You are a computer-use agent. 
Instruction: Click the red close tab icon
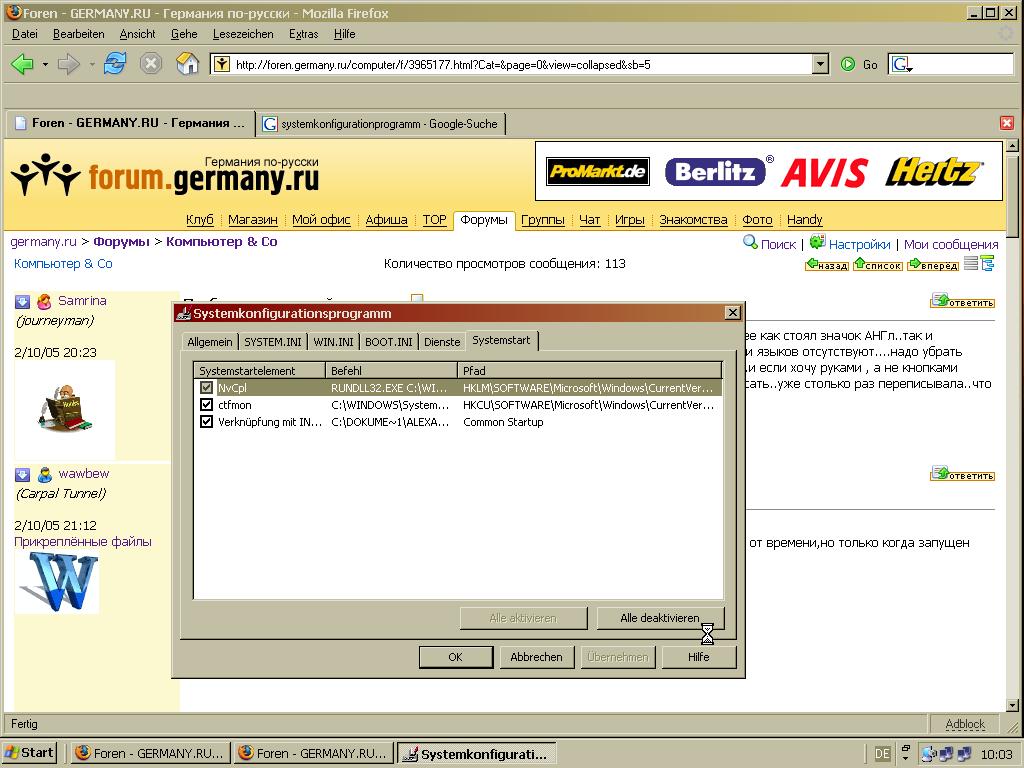click(x=1007, y=123)
